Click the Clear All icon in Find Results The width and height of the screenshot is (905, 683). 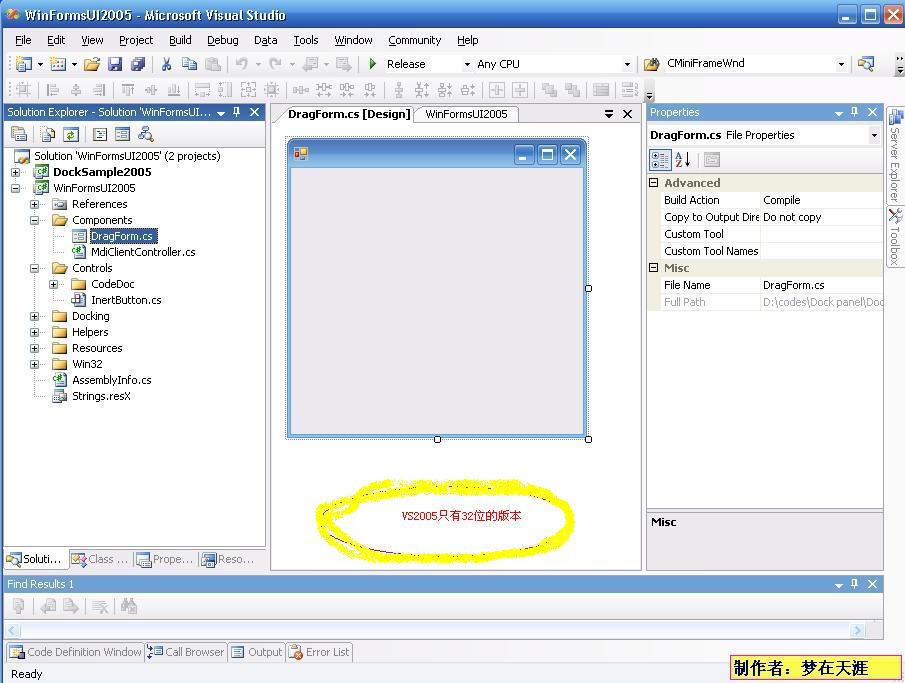tap(100, 606)
